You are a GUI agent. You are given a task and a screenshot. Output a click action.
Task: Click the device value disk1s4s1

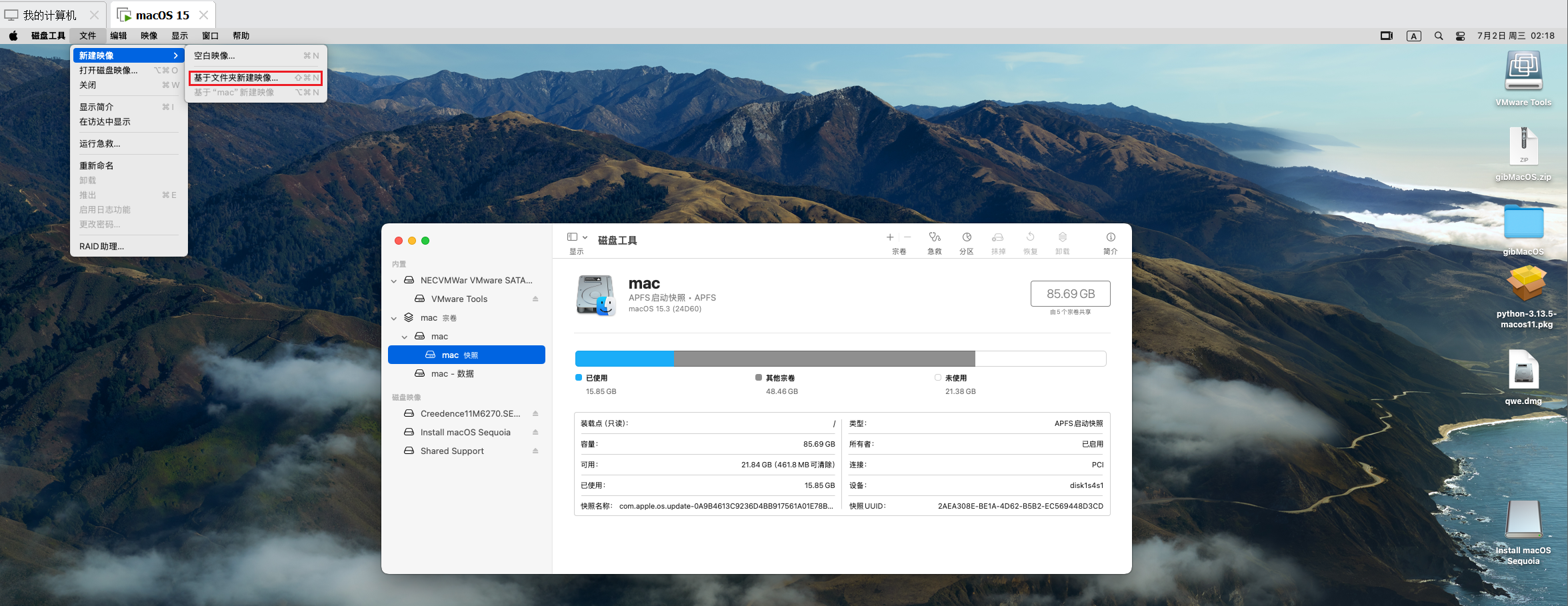tap(1086, 485)
